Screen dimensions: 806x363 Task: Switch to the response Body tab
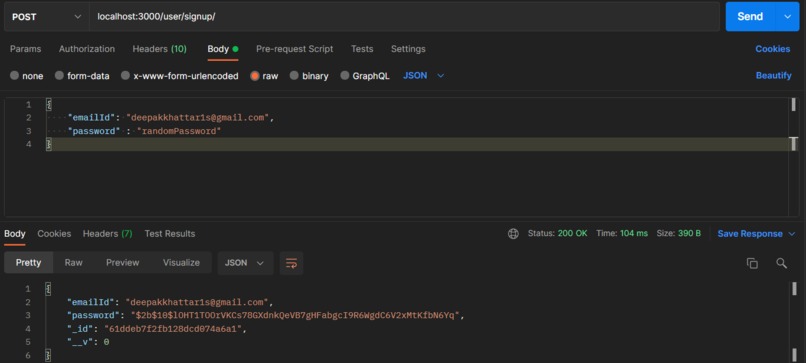(14, 233)
